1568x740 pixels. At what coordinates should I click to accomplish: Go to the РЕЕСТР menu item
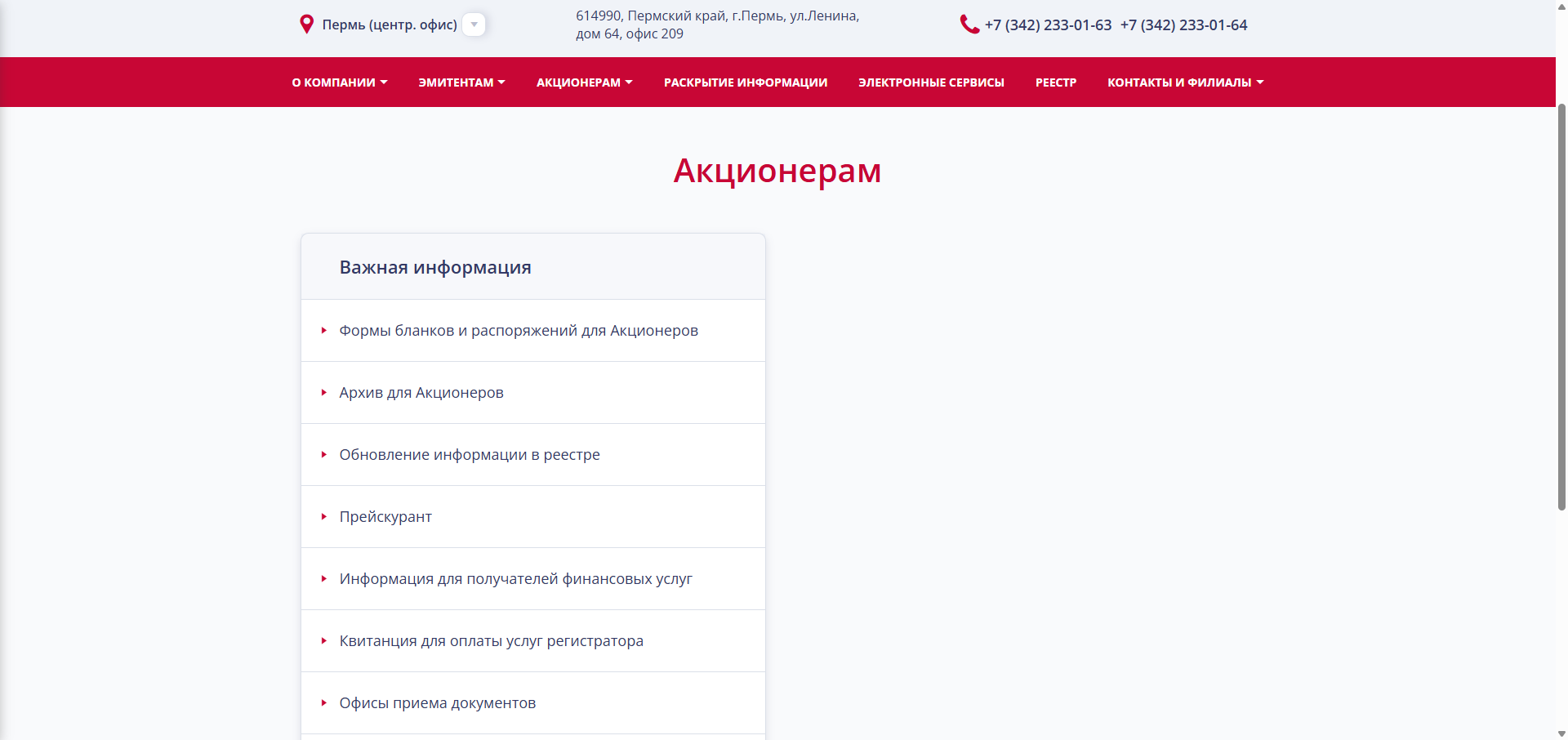[x=1056, y=82]
